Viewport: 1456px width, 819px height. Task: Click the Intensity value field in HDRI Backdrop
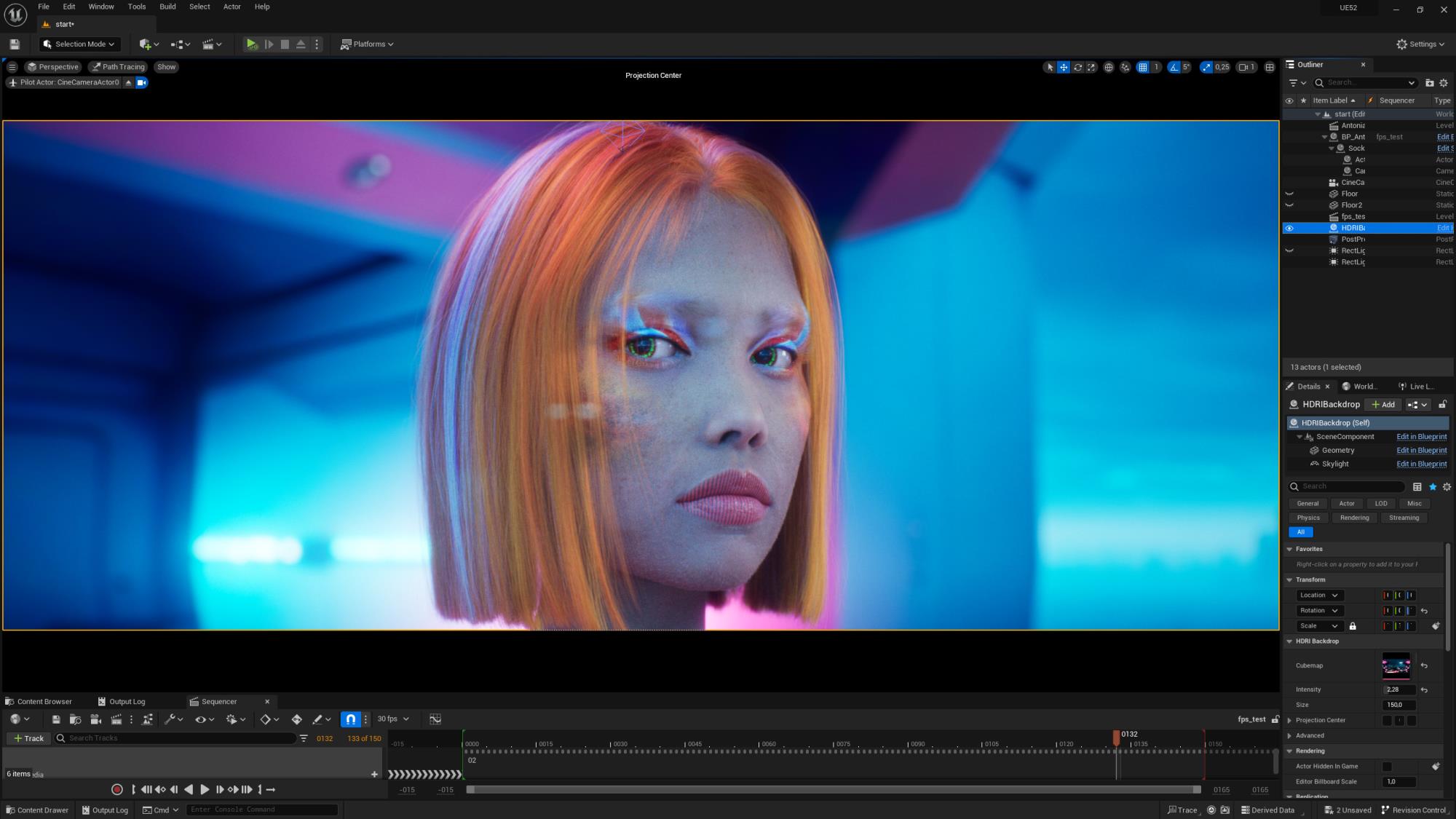1398,690
